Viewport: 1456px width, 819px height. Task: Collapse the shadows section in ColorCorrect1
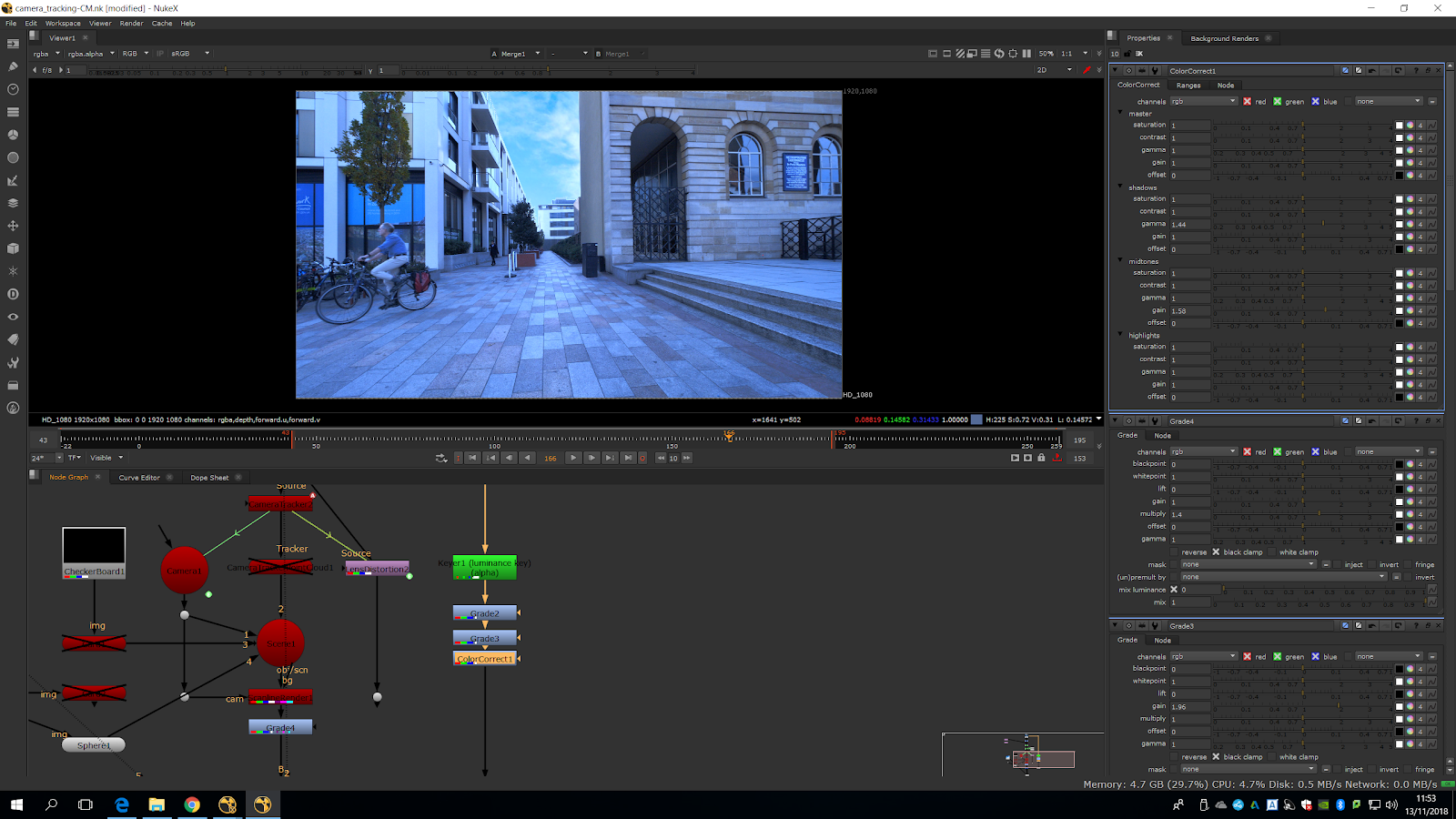pyautogui.click(x=1120, y=187)
